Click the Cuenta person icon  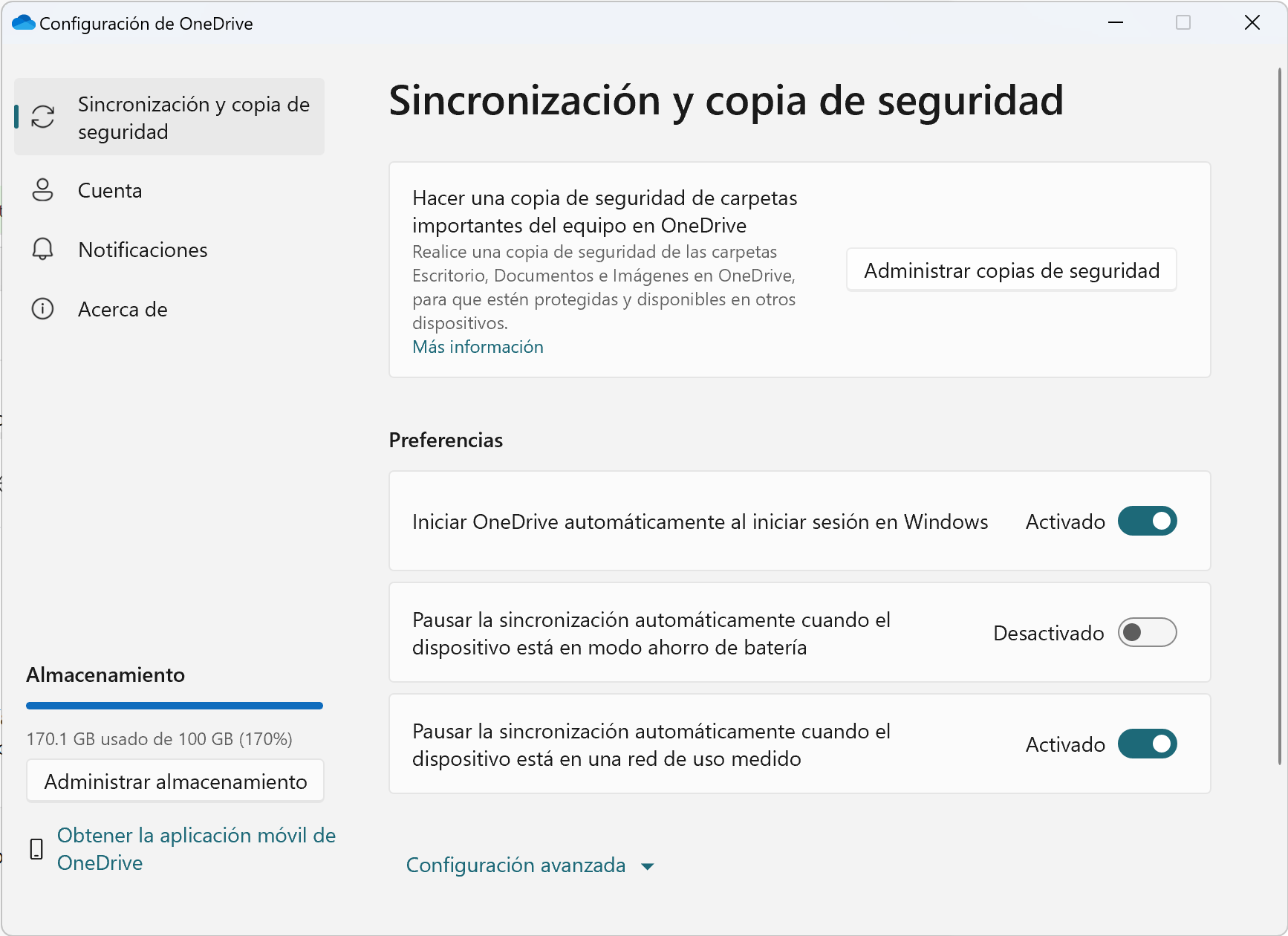[43, 190]
